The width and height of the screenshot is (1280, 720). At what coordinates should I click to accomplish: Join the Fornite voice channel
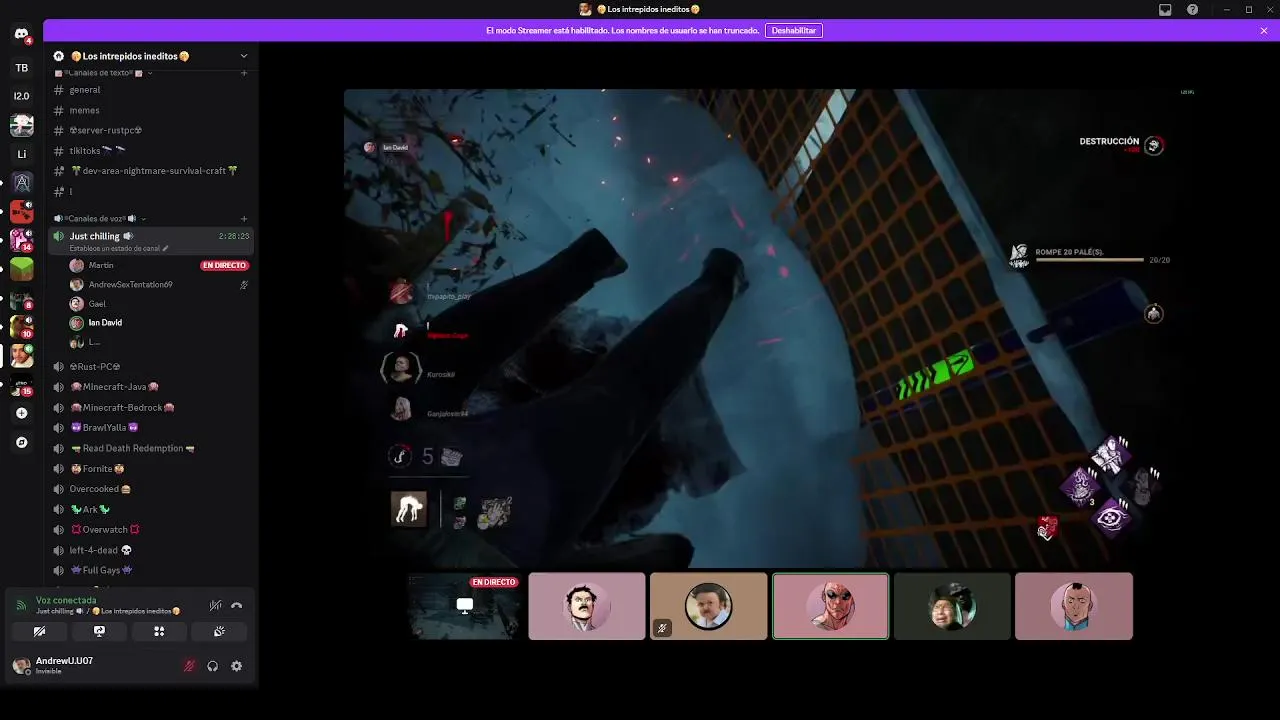[150, 469]
